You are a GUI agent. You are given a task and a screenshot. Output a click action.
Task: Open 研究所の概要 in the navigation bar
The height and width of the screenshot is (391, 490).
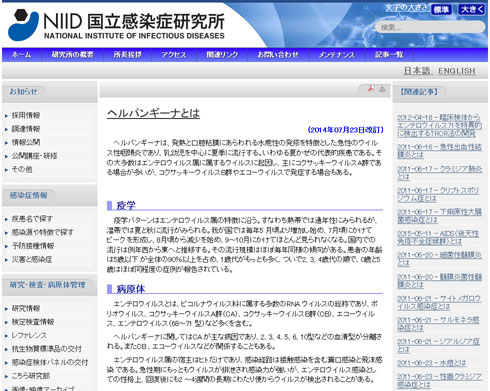pos(72,55)
